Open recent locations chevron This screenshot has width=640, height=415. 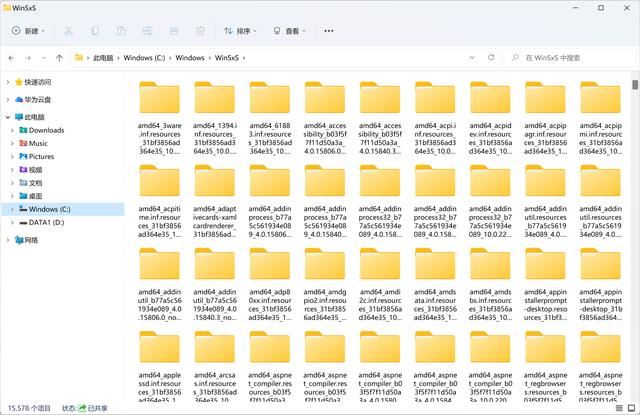[x=44, y=58]
